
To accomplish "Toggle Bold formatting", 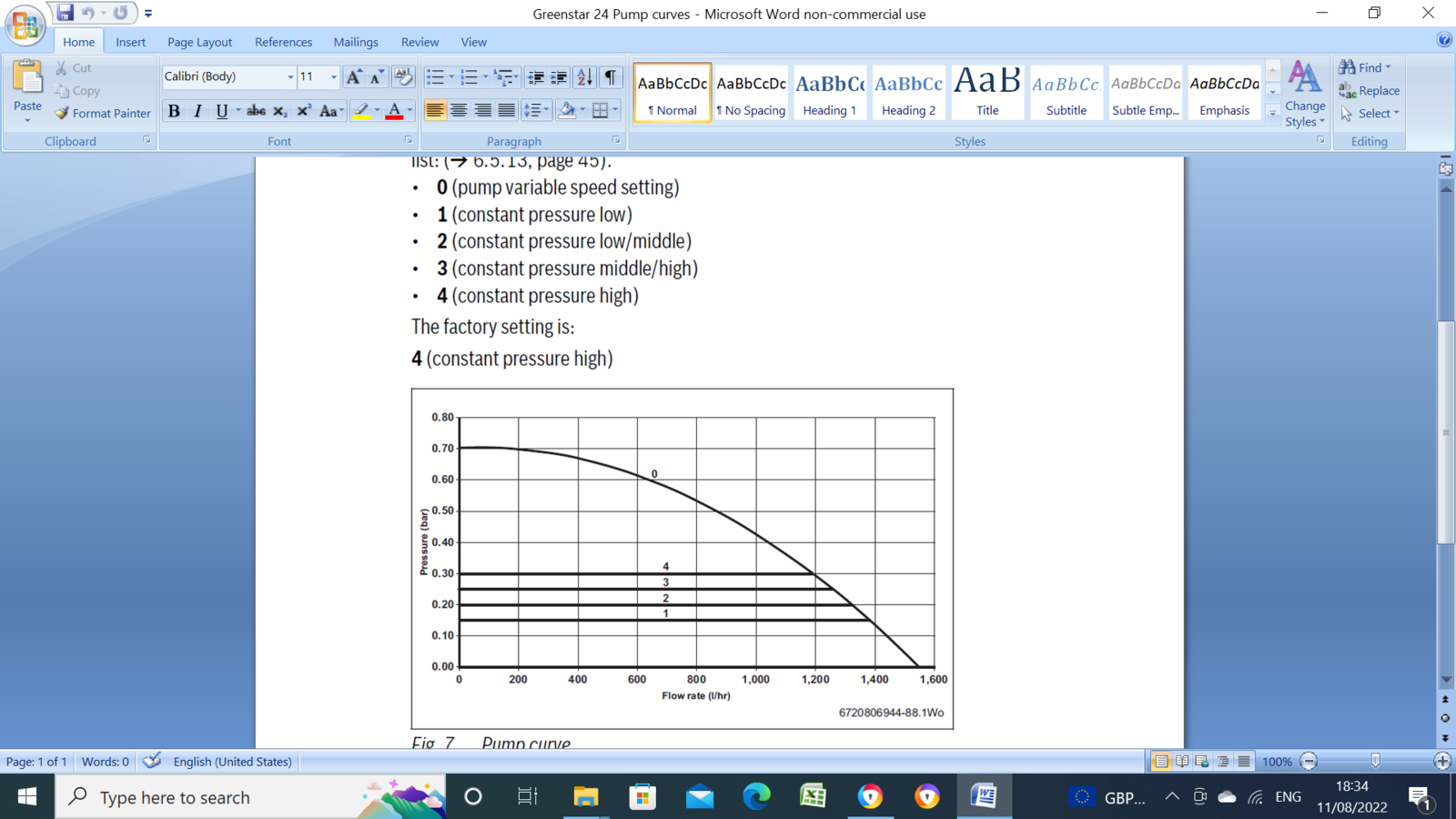I will click(x=174, y=111).
